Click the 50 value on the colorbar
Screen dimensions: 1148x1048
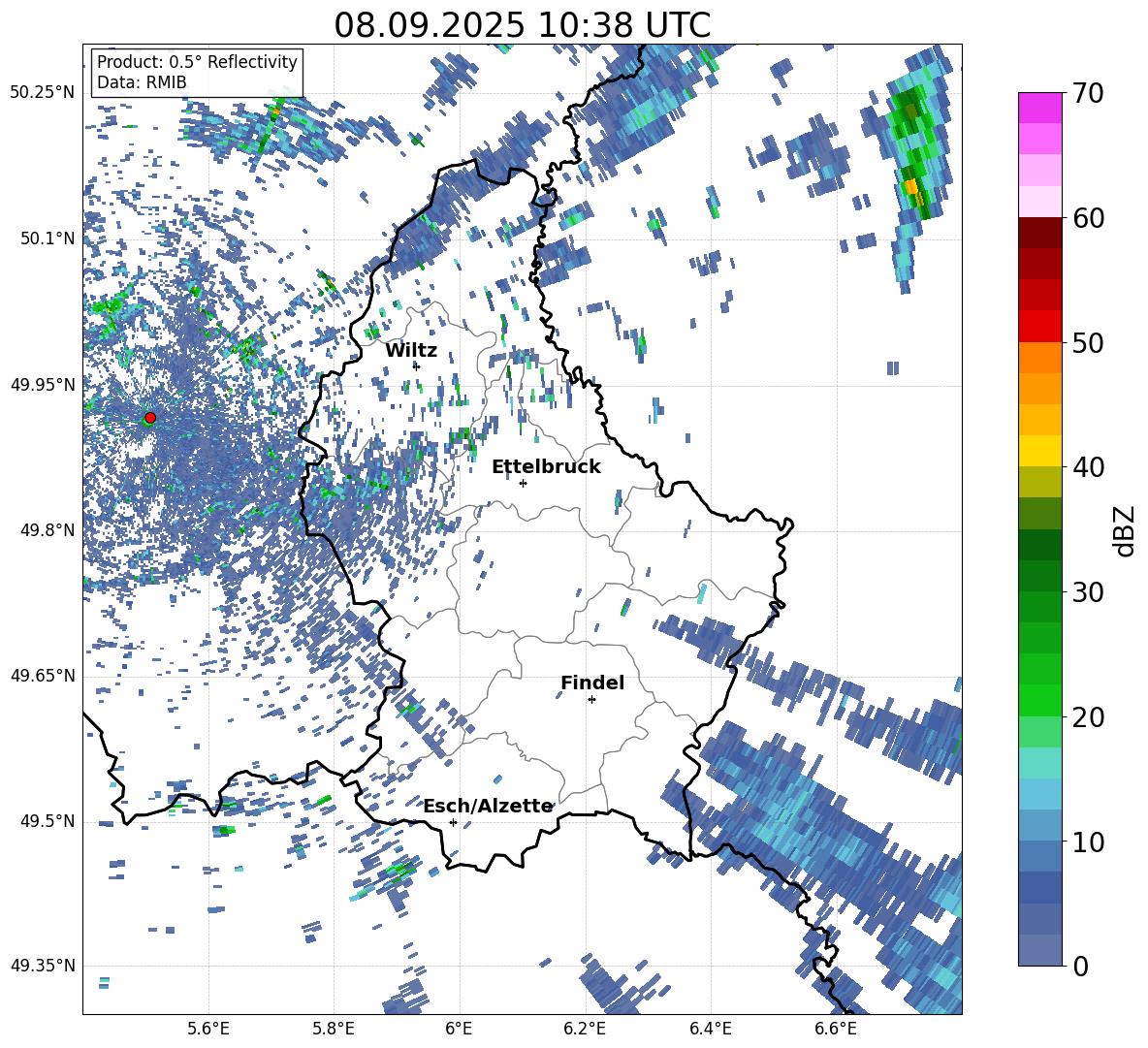[x=1088, y=342]
